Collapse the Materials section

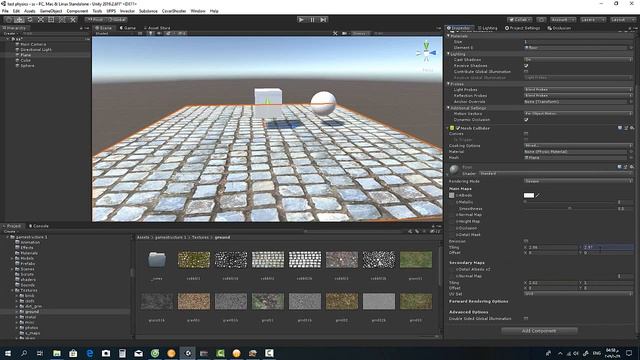449,36
